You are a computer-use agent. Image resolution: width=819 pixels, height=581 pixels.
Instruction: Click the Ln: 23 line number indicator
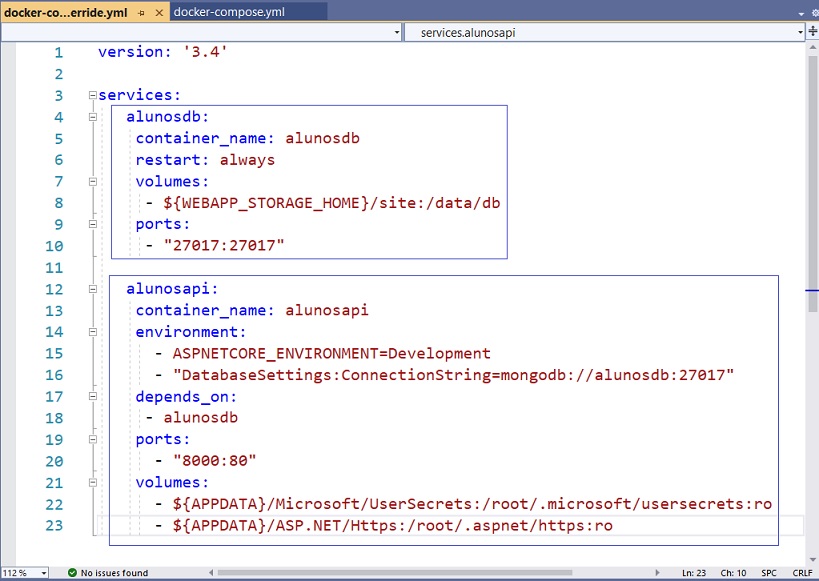694,573
